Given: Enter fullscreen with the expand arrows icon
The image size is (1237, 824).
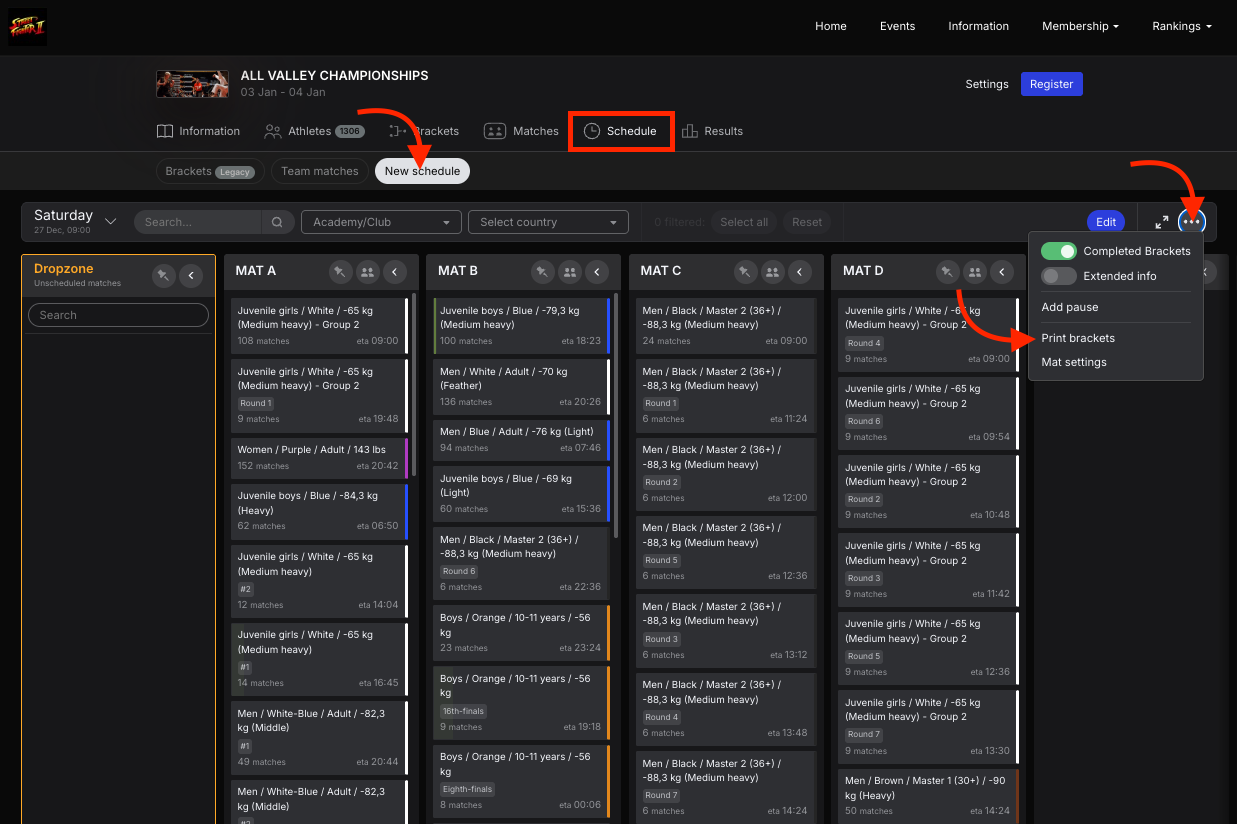Looking at the screenshot, I should tap(1162, 222).
